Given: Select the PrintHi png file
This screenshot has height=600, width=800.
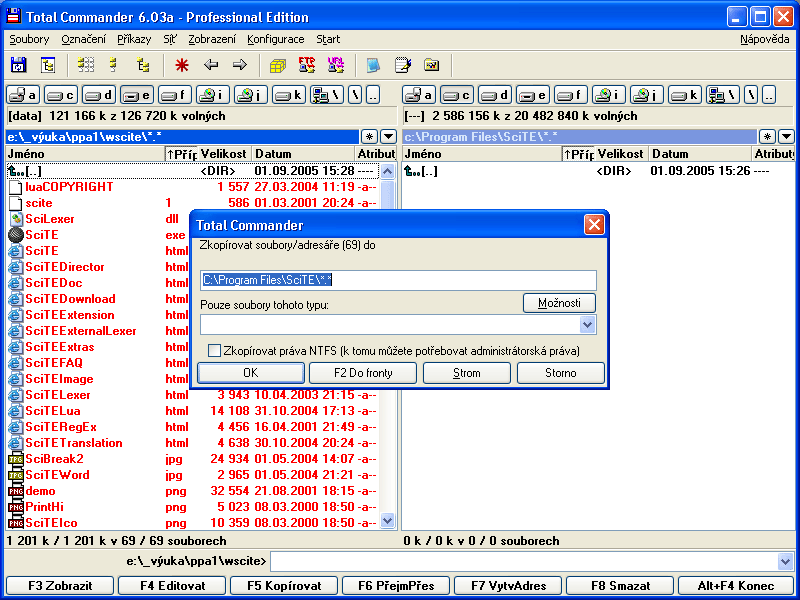Looking at the screenshot, I should (x=193, y=507).
